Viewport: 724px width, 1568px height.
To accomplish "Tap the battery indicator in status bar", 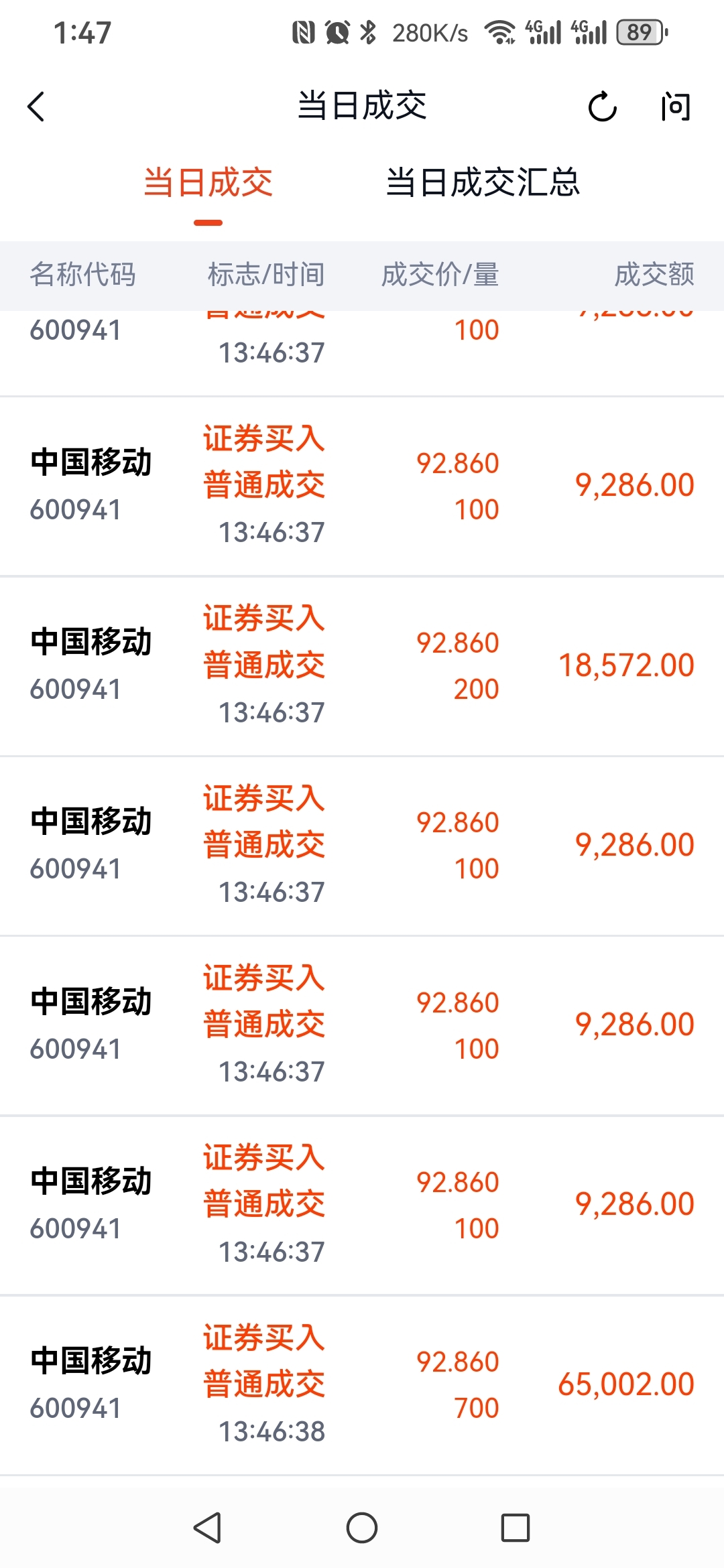I will click(x=641, y=32).
